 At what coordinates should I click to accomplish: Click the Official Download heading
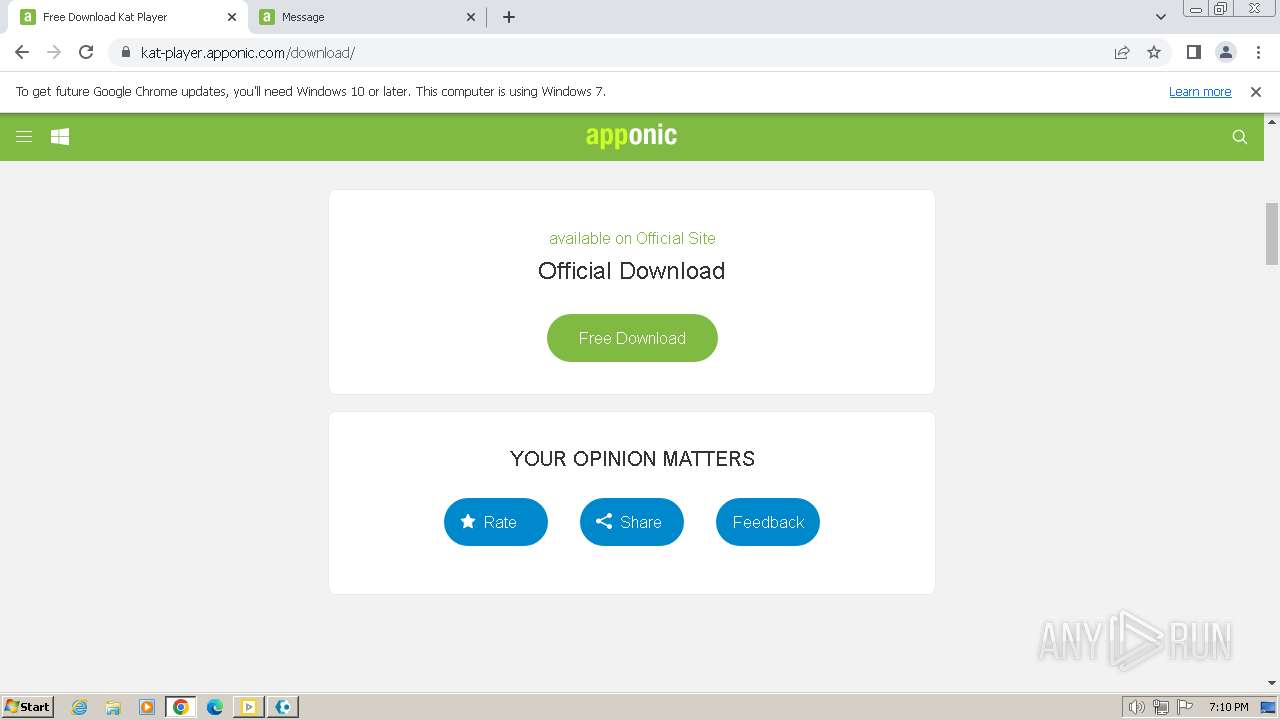point(631,271)
